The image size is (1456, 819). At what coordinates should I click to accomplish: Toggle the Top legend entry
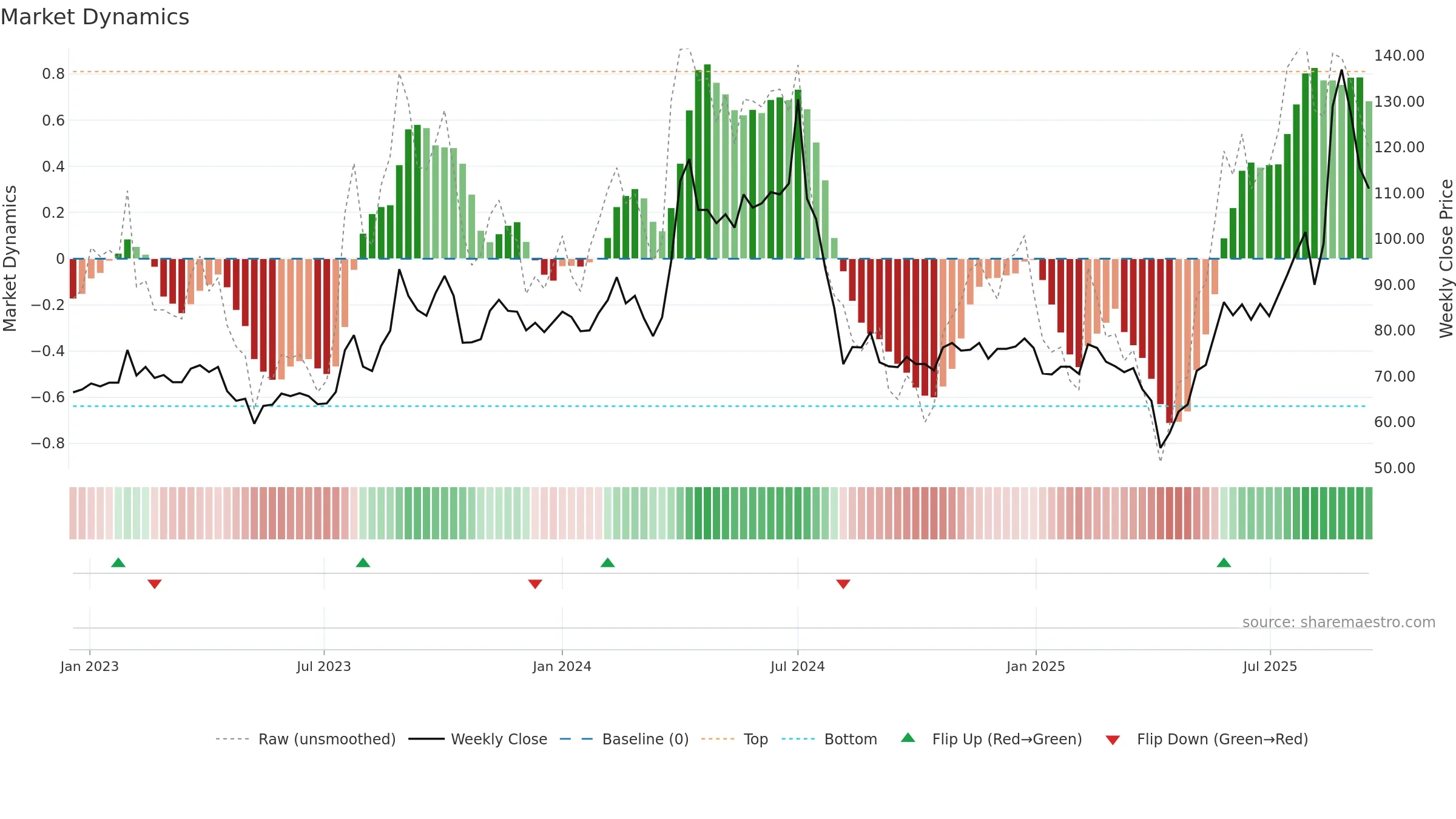tap(735, 739)
